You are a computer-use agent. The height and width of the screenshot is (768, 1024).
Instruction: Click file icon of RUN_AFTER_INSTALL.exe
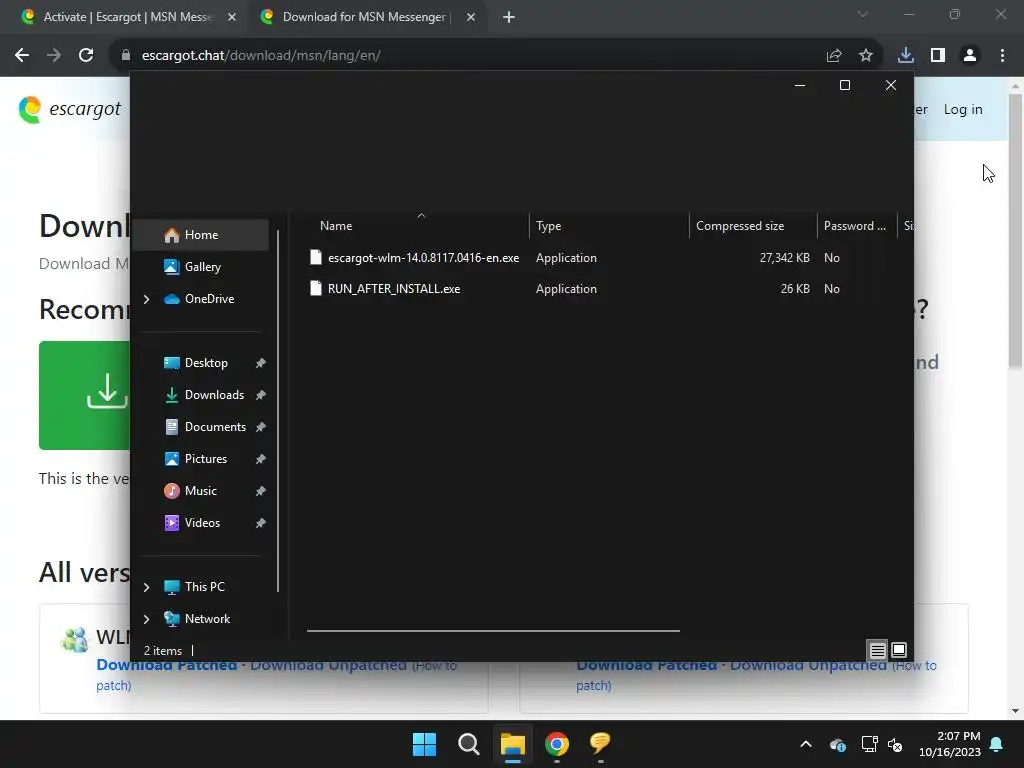[315, 288]
